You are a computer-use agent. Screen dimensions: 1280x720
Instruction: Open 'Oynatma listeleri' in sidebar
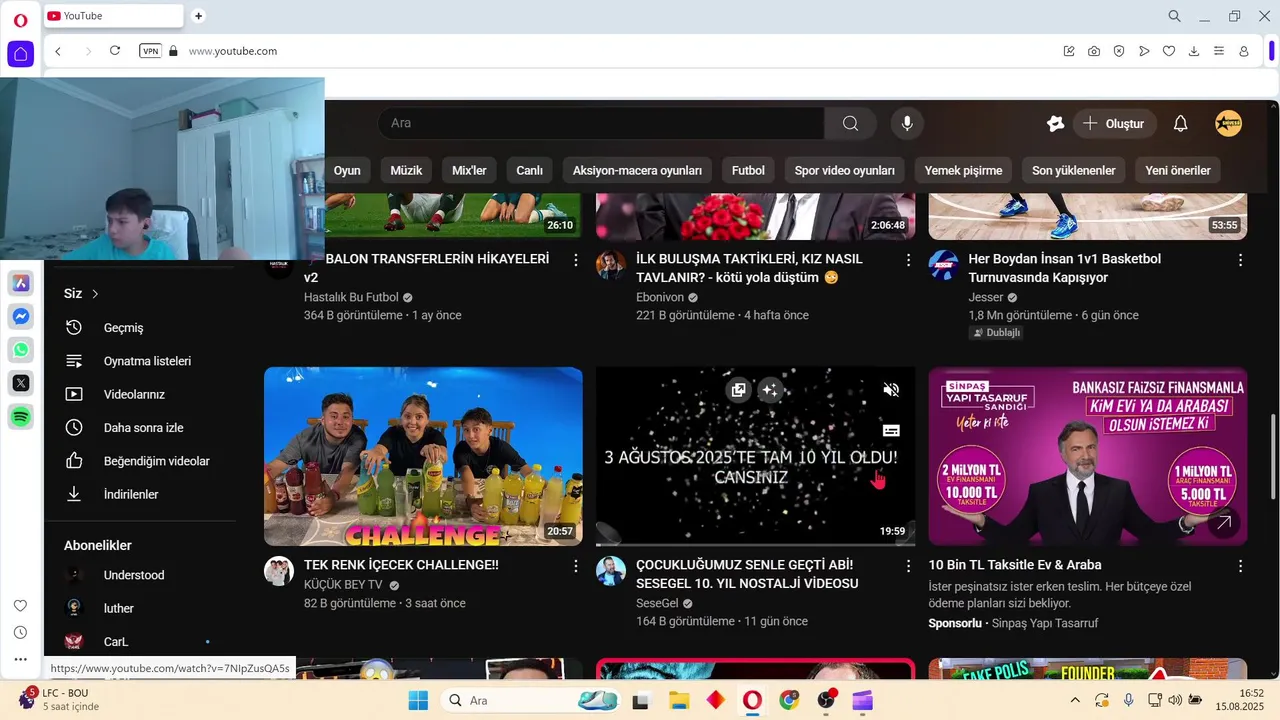[x=140, y=361]
